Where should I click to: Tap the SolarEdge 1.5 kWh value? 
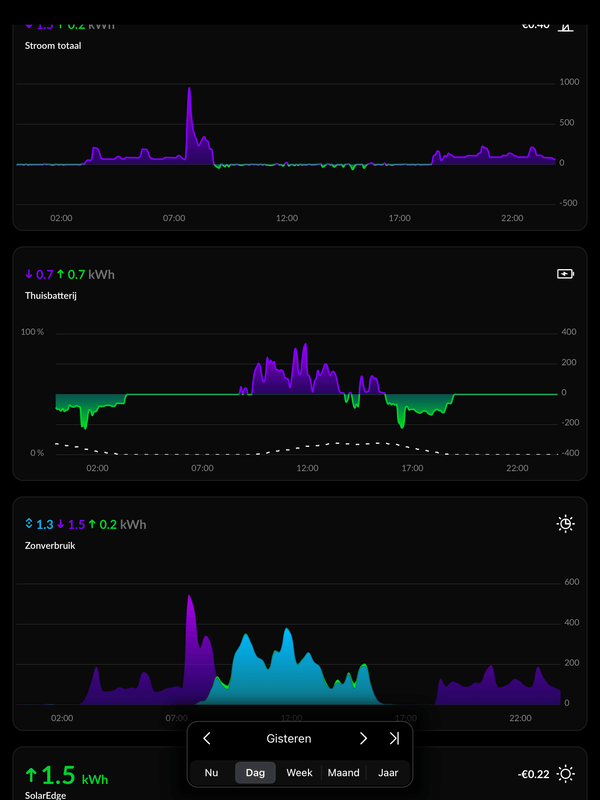66,775
